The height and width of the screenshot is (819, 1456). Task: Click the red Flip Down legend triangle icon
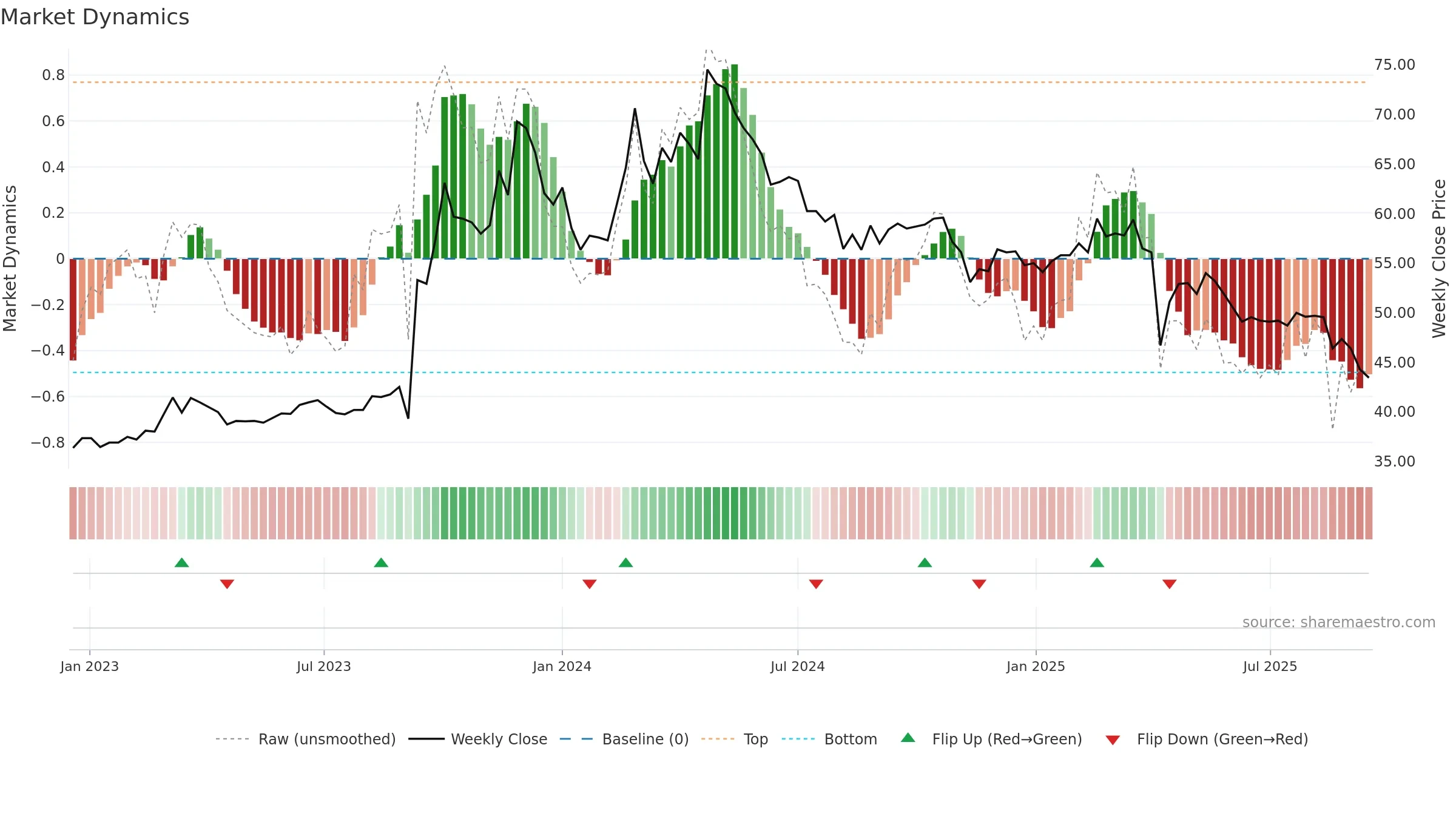(x=1113, y=740)
